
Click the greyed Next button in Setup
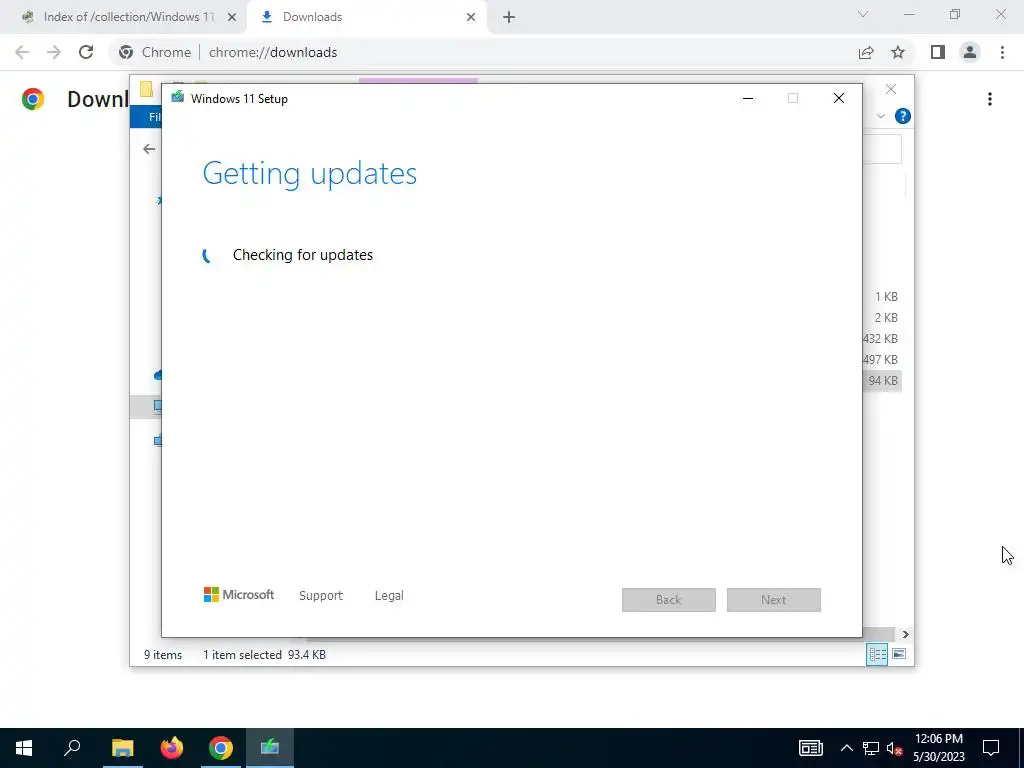[x=774, y=600]
